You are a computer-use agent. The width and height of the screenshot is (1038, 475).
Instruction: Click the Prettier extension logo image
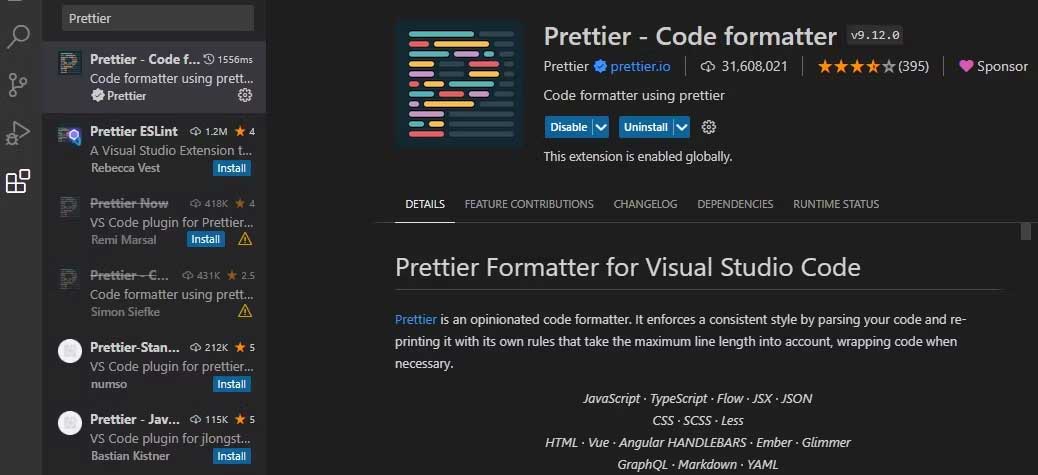tap(459, 84)
